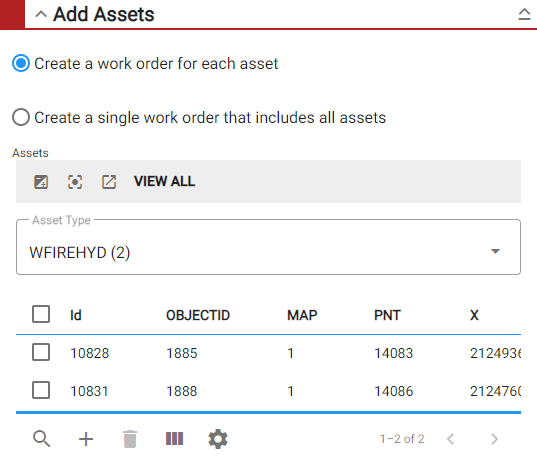Check the row checkbox for asset 10831
Viewport: 537px width, 472px height.
tap(41, 390)
